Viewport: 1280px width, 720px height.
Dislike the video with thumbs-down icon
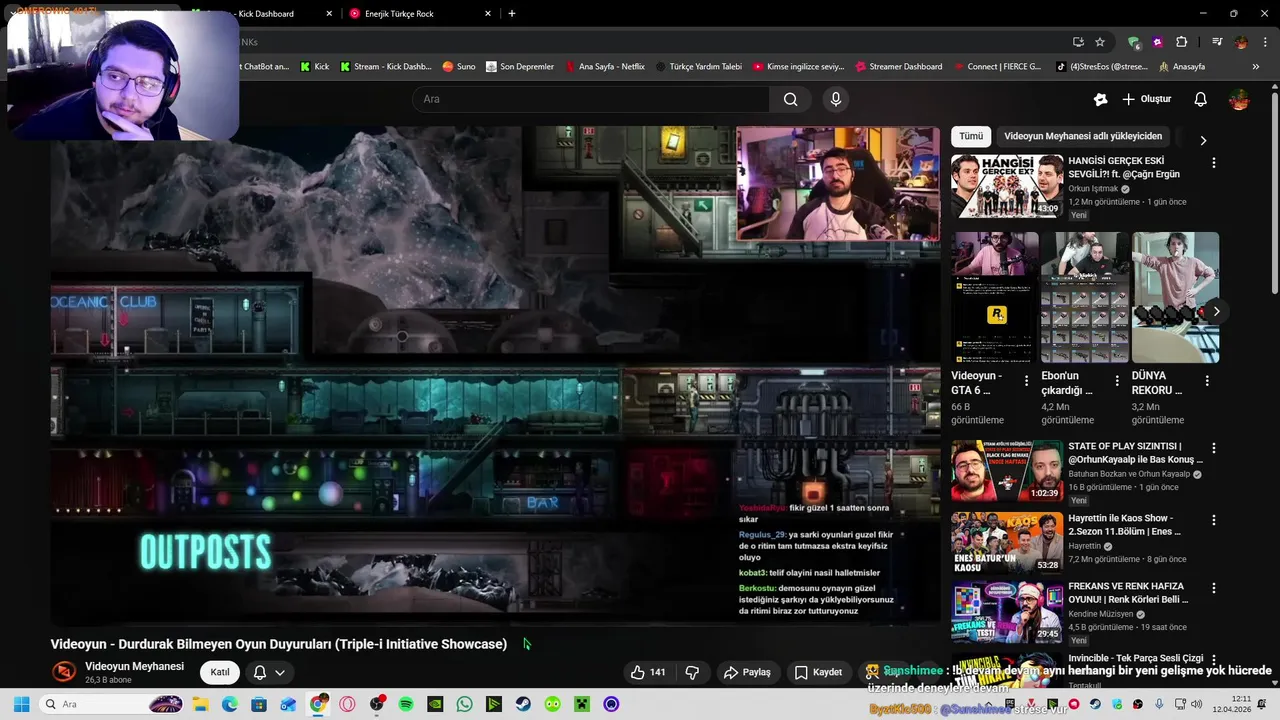[692, 672]
